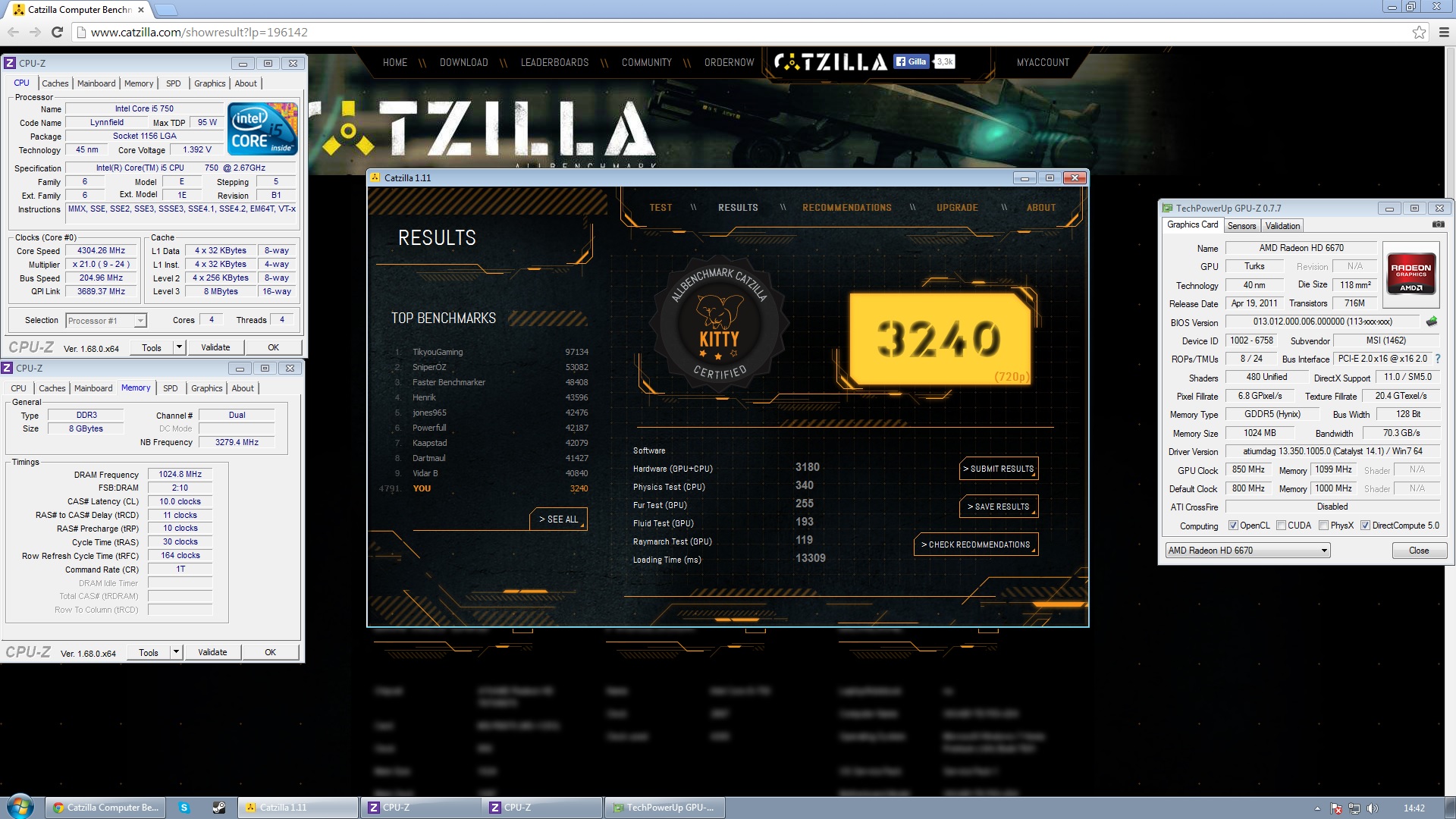Toggle the DirectCompute 5.0 checkbox
The height and width of the screenshot is (819, 1456).
click(x=1365, y=526)
